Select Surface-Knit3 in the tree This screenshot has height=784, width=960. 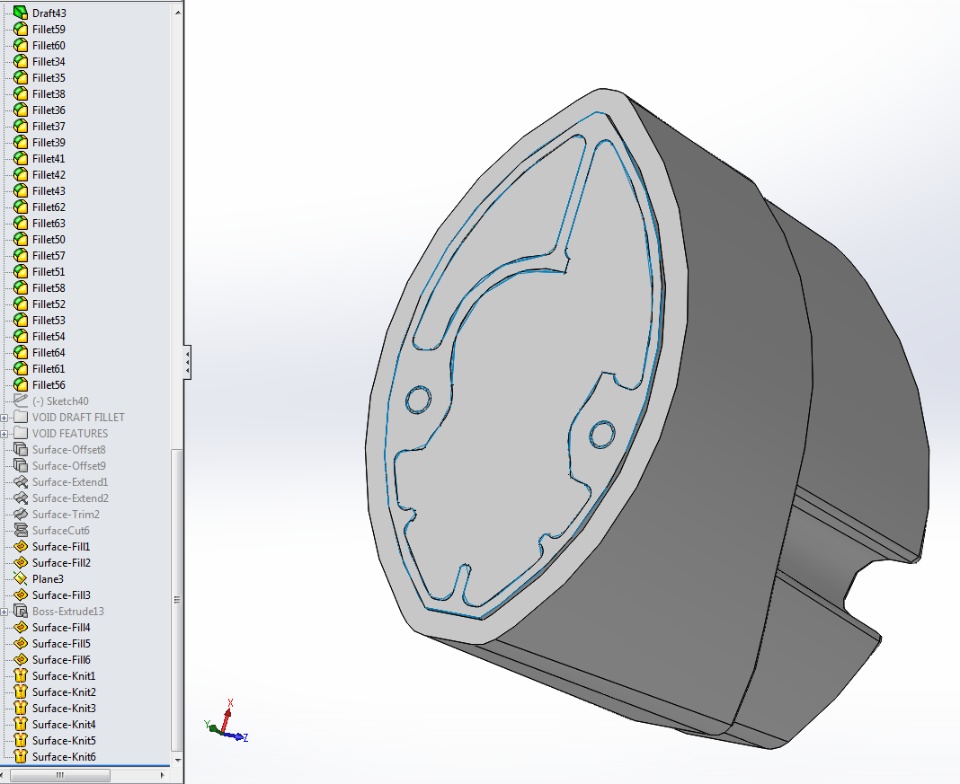tap(64, 708)
